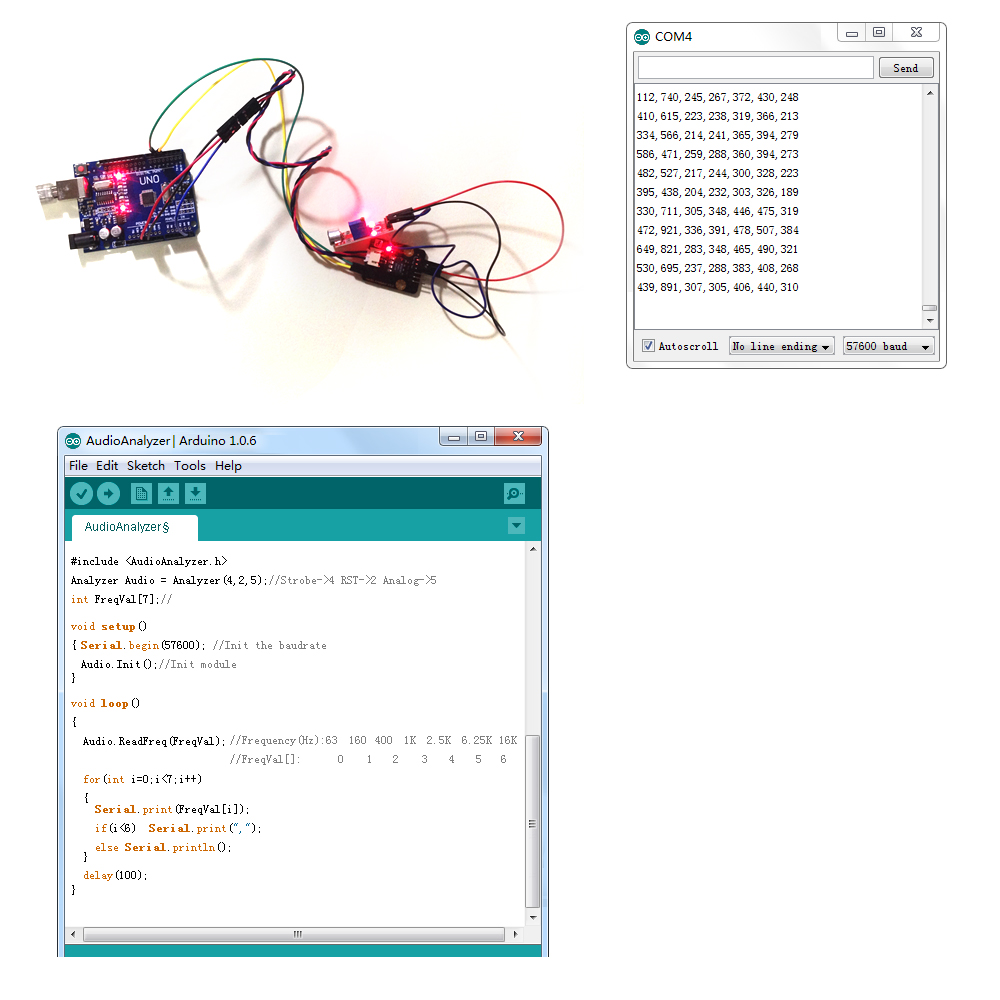1000x1000 pixels.
Task: Click the Verify checkmark icon
Action: pyautogui.click(x=82, y=494)
